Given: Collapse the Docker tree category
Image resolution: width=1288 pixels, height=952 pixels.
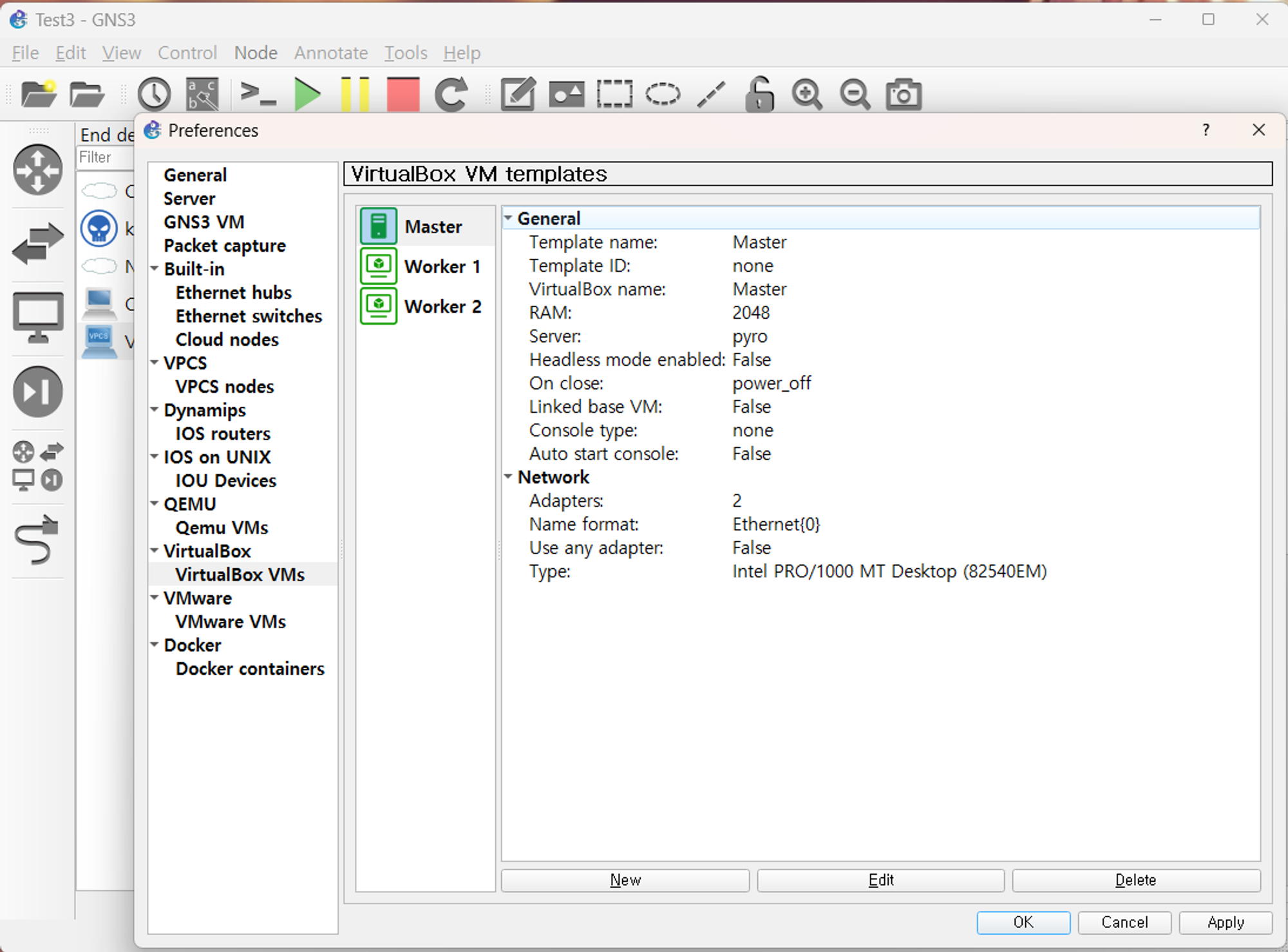Looking at the screenshot, I should pyautogui.click(x=155, y=645).
